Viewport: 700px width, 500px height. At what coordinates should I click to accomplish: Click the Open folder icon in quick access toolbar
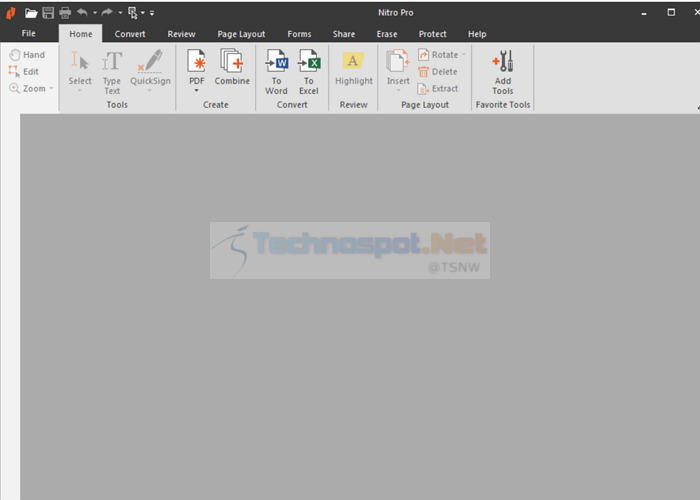pos(31,13)
